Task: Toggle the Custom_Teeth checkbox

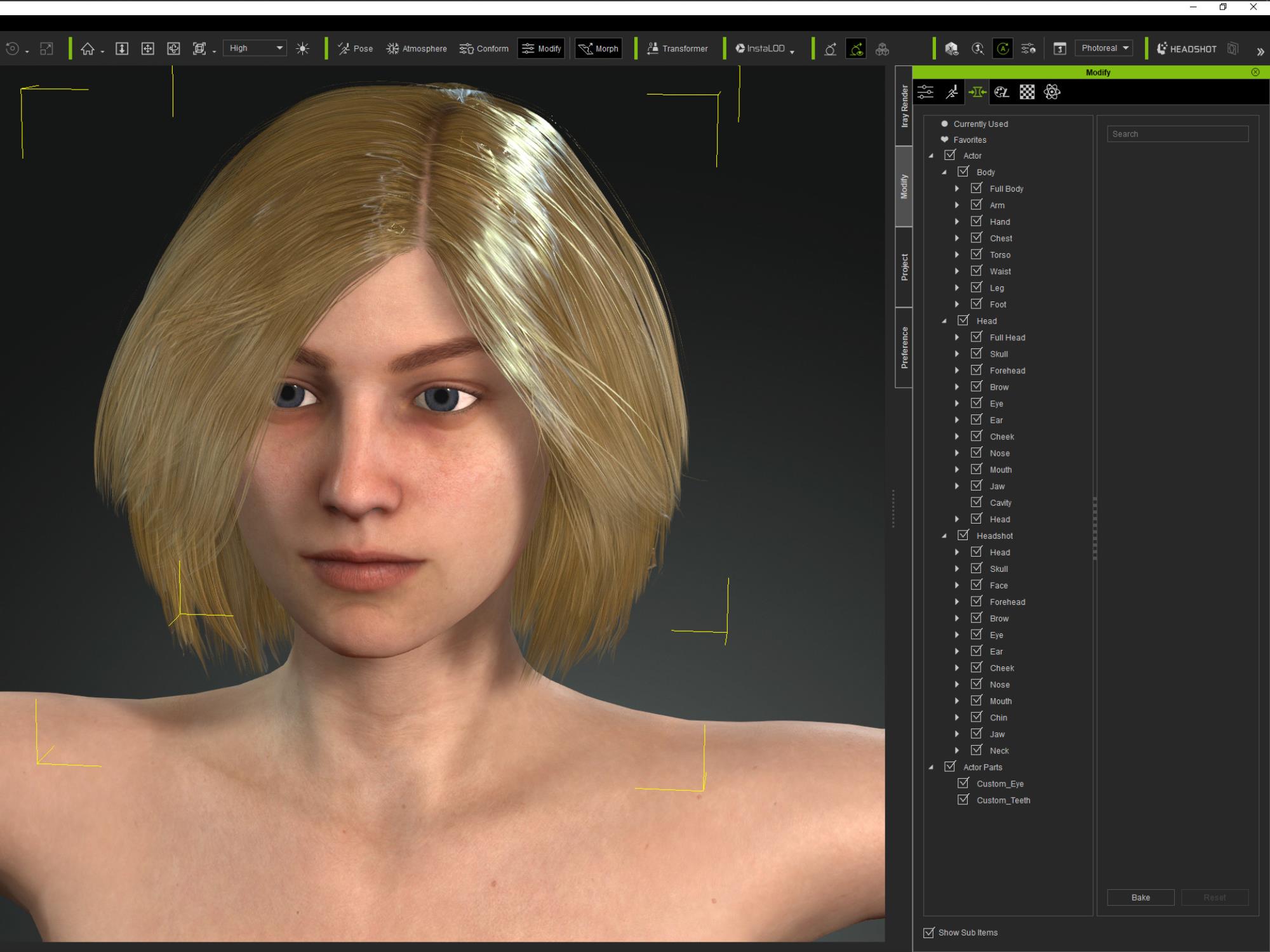Action: (x=963, y=800)
